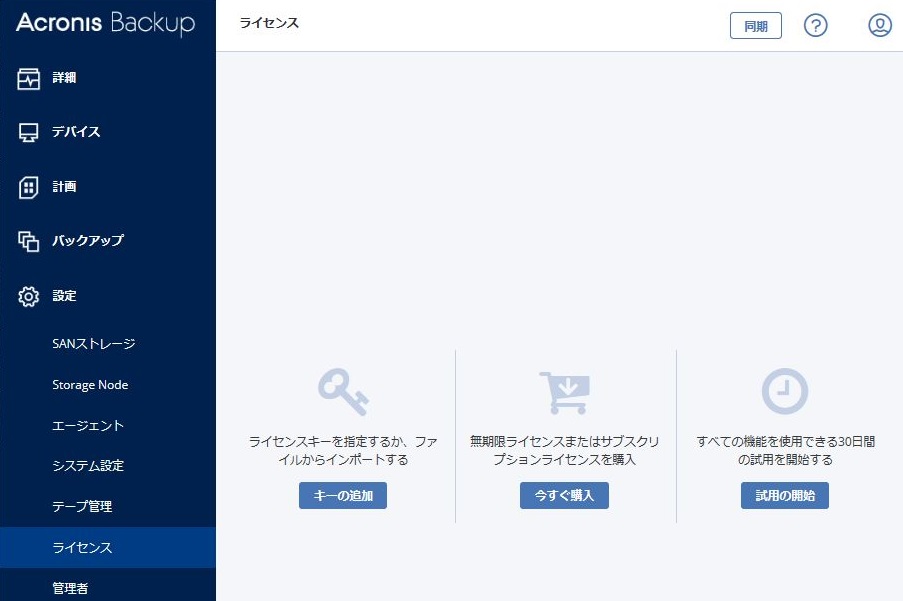This screenshot has width=903, height=601.
Task: Click the ライセンス page title
Action: [269, 23]
